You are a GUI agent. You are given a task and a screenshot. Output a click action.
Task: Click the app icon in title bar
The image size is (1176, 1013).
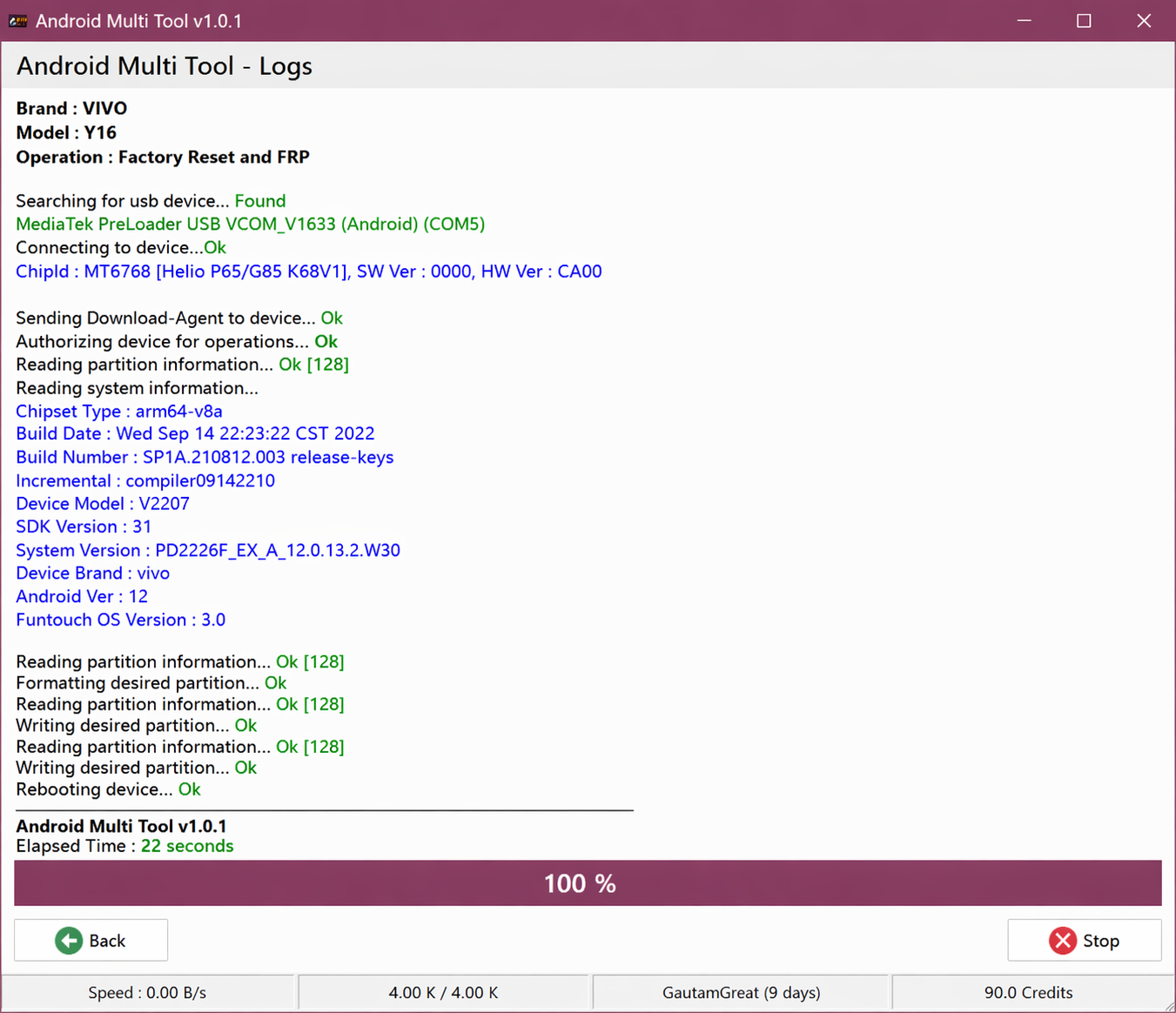pos(17,21)
